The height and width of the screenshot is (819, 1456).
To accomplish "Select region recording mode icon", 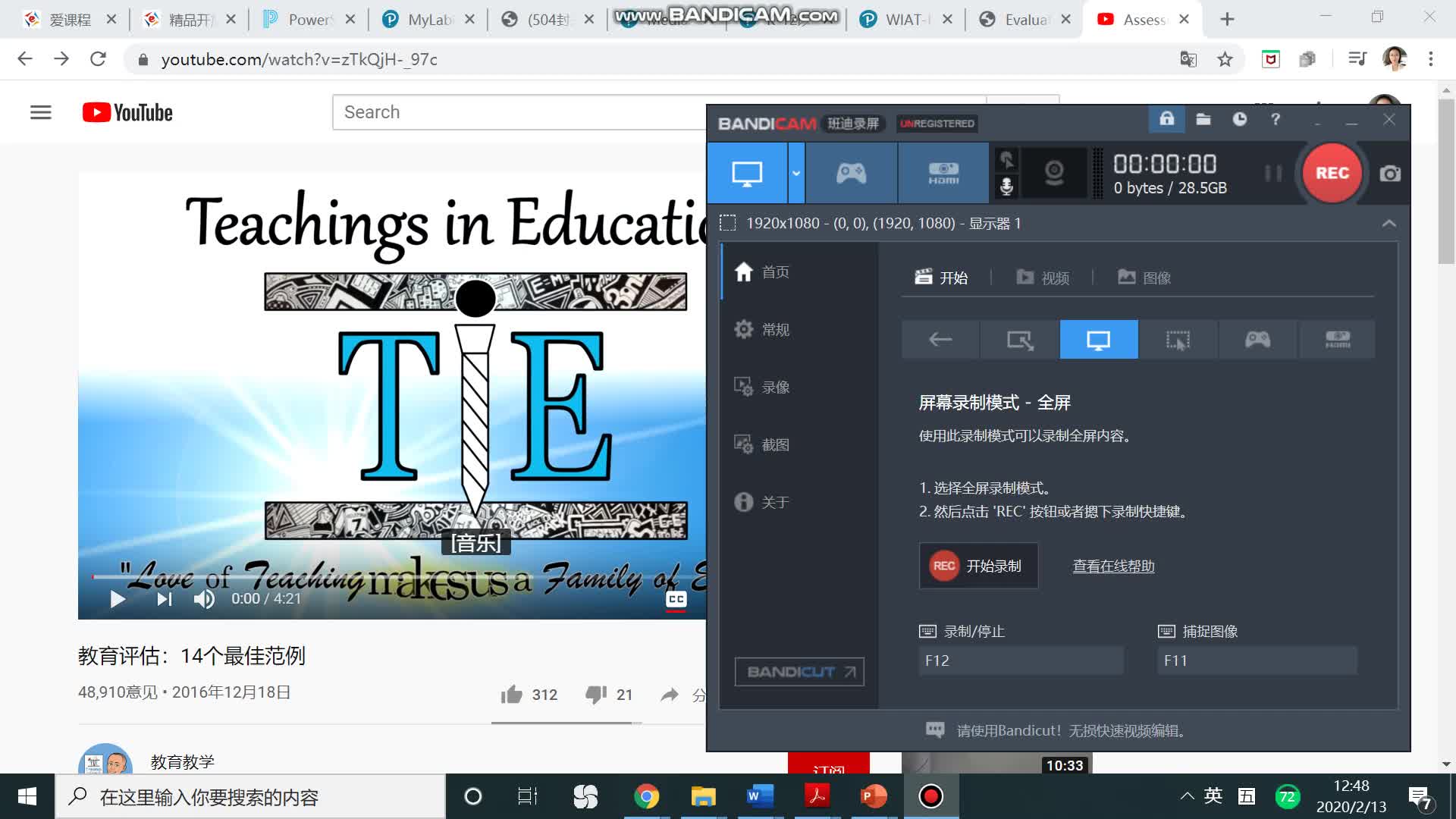I will tap(1178, 340).
